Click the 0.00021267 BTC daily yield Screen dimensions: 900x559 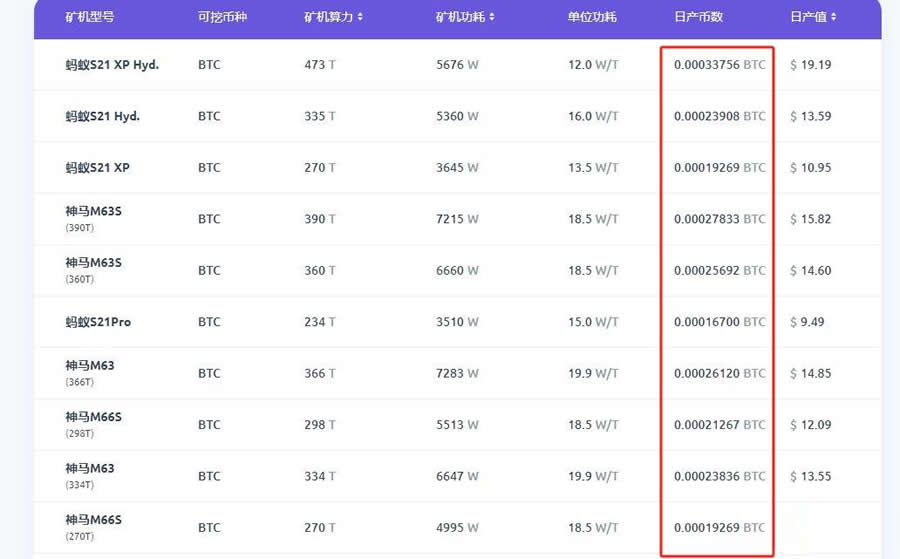720,425
